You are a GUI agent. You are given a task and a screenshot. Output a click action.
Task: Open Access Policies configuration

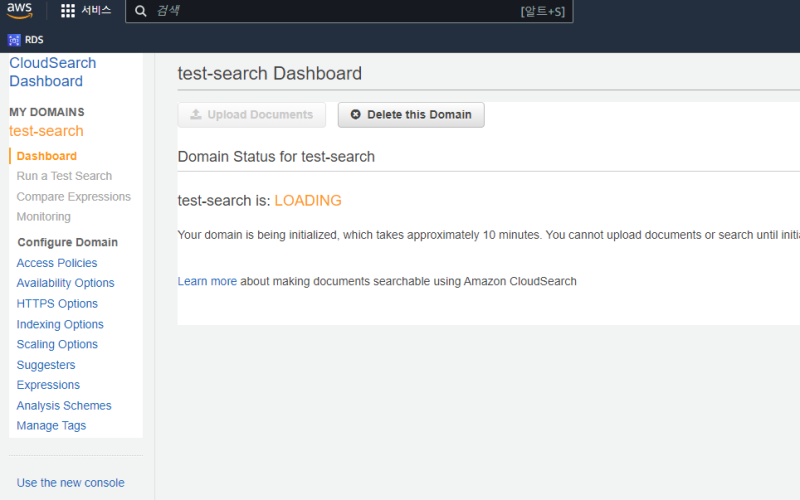click(x=57, y=263)
